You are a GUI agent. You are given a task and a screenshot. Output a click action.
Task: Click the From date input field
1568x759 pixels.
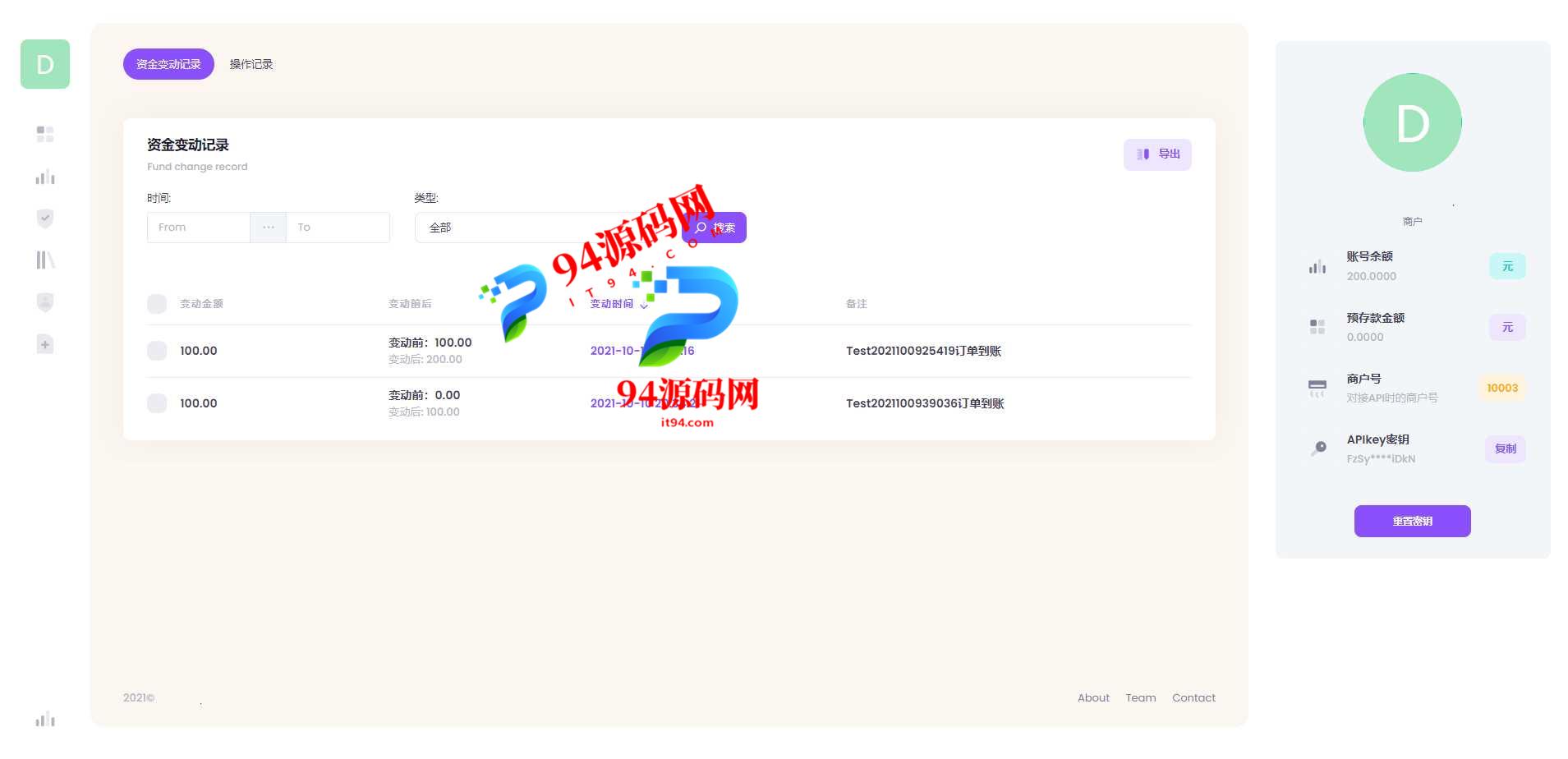pyautogui.click(x=198, y=228)
